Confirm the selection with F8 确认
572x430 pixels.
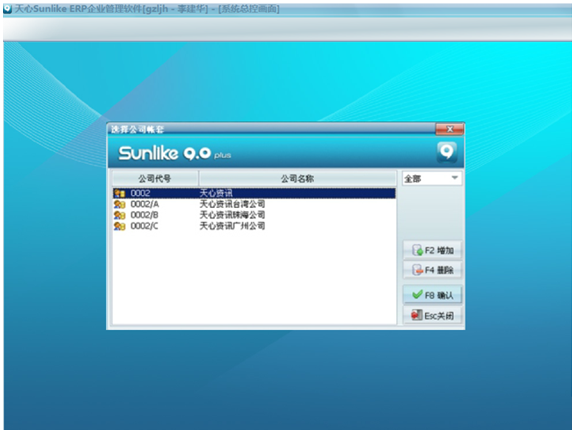(x=432, y=295)
